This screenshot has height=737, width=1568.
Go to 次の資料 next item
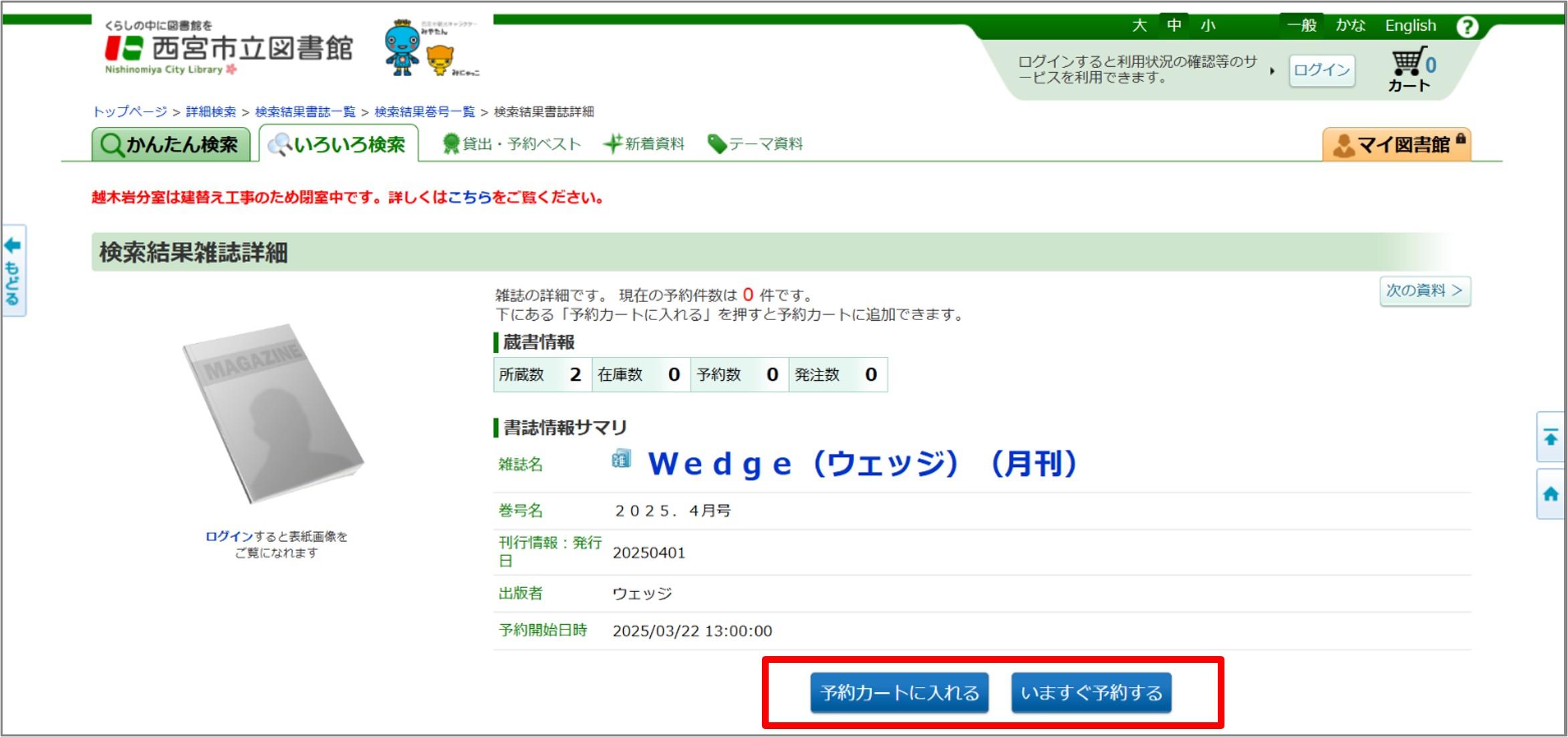pos(1424,291)
